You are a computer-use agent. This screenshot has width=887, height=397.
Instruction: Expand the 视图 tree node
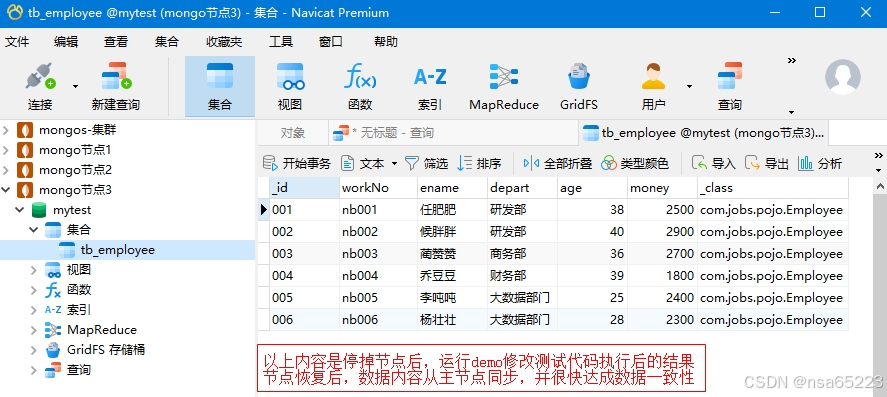34,270
